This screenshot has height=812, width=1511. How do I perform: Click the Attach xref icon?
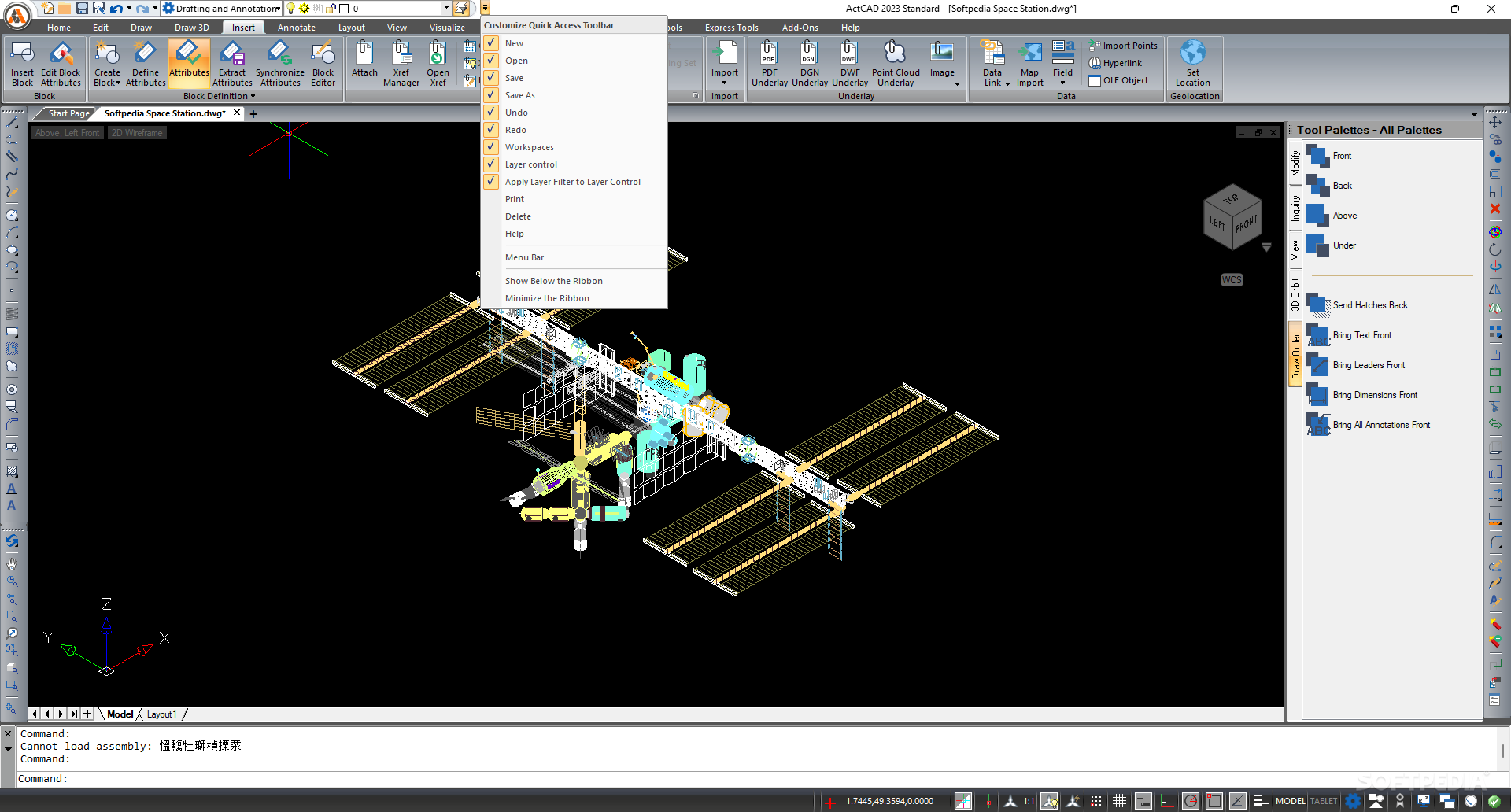364,59
